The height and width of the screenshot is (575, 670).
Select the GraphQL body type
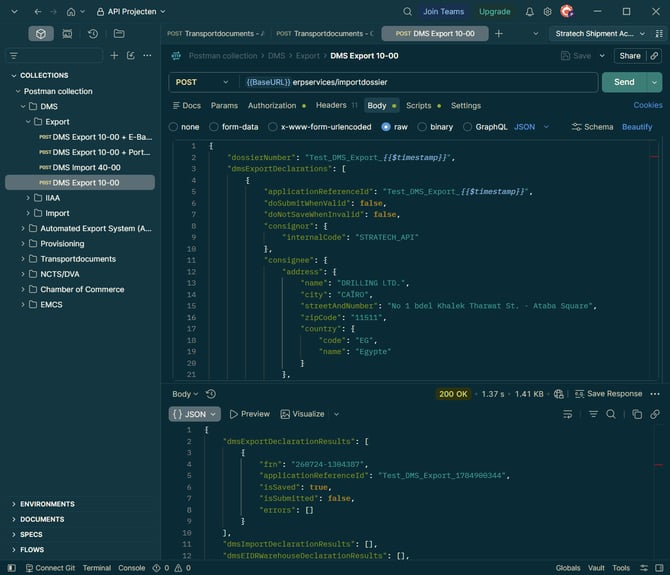click(467, 127)
